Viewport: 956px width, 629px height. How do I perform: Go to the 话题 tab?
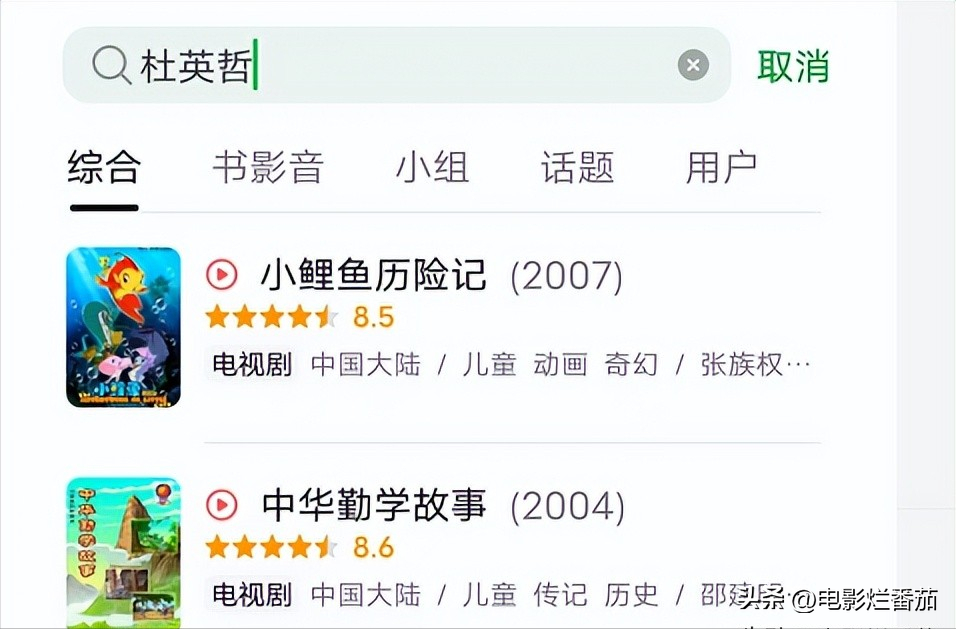pyautogui.click(x=577, y=167)
